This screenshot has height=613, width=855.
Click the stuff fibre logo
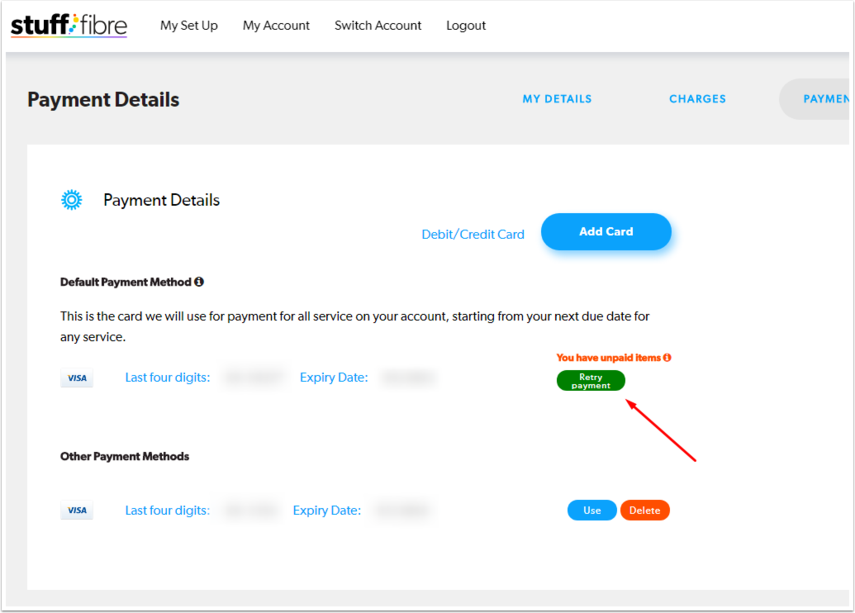(67, 24)
